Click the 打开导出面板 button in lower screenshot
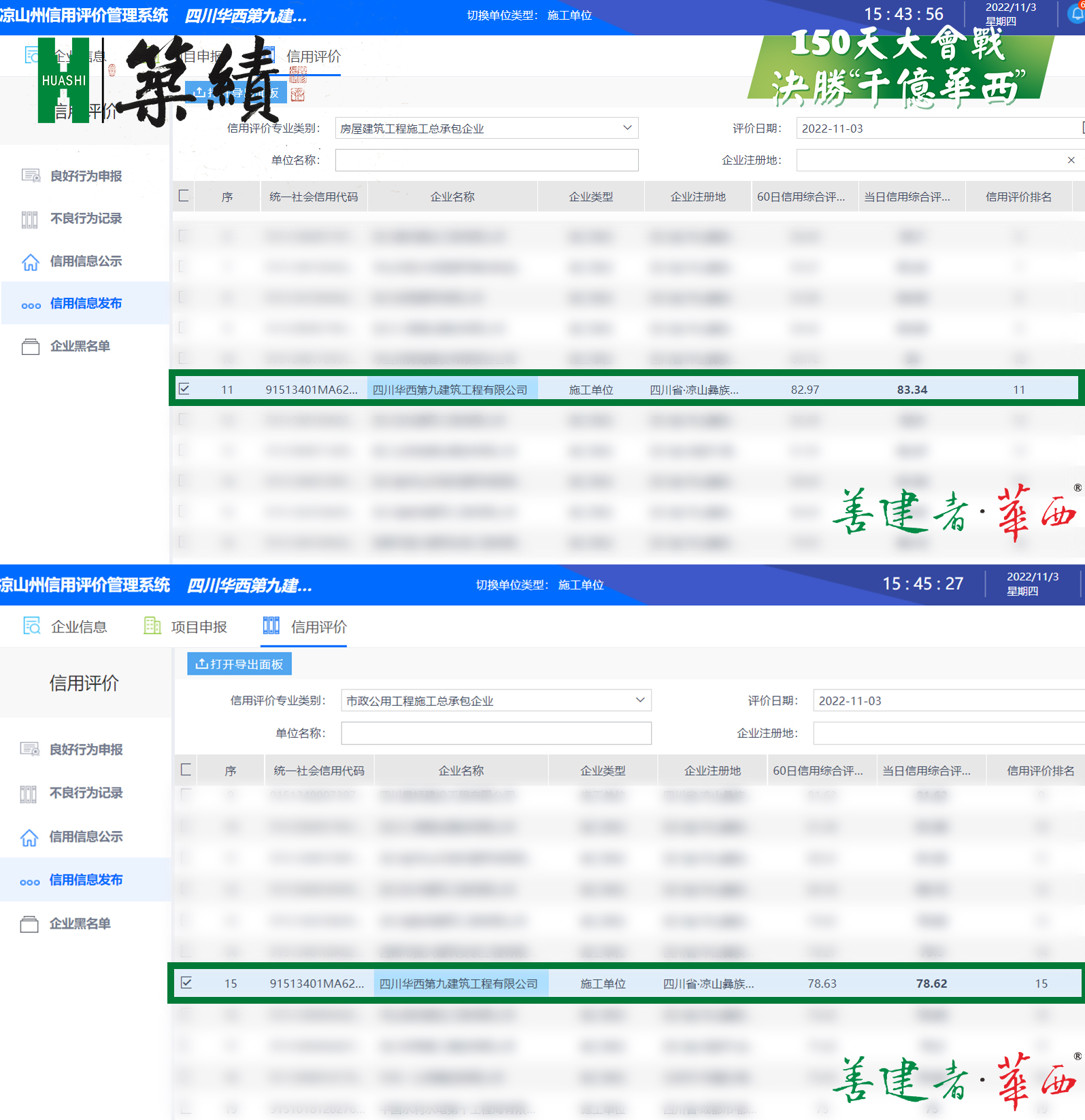Image resolution: width=1085 pixels, height=1120 pixels. (x=239, y=664)
